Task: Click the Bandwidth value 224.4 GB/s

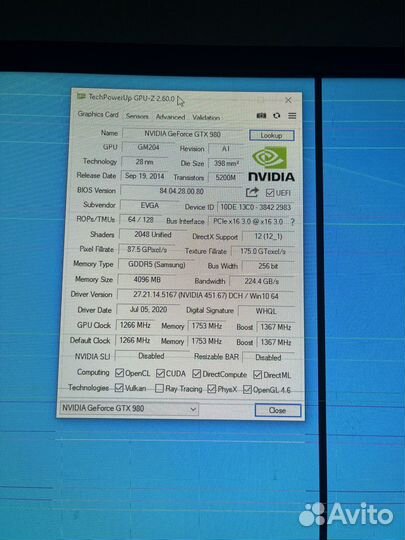Action: coord(262,281)
